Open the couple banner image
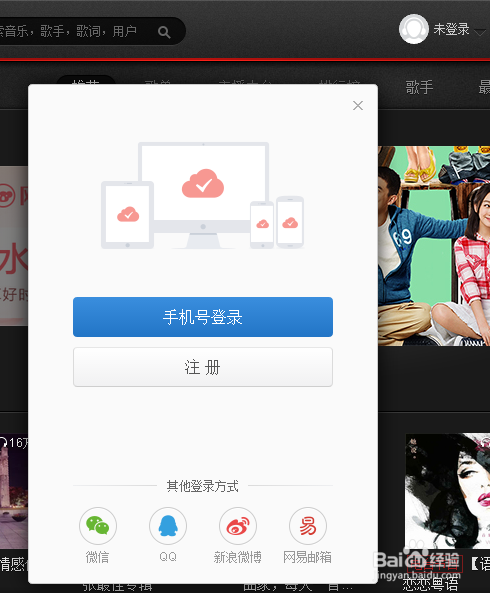Image resolution: width=490 pixels, height=593 pixels. pos(434,246)
